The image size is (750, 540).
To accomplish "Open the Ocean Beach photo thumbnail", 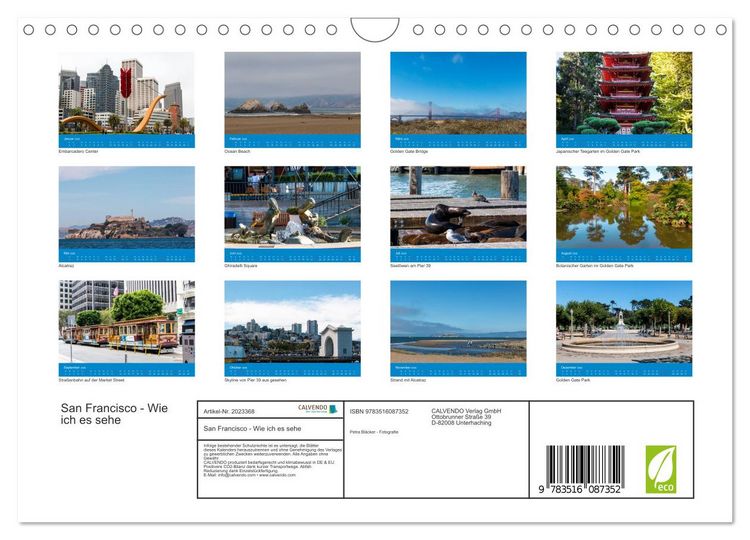I will [292, 92].
